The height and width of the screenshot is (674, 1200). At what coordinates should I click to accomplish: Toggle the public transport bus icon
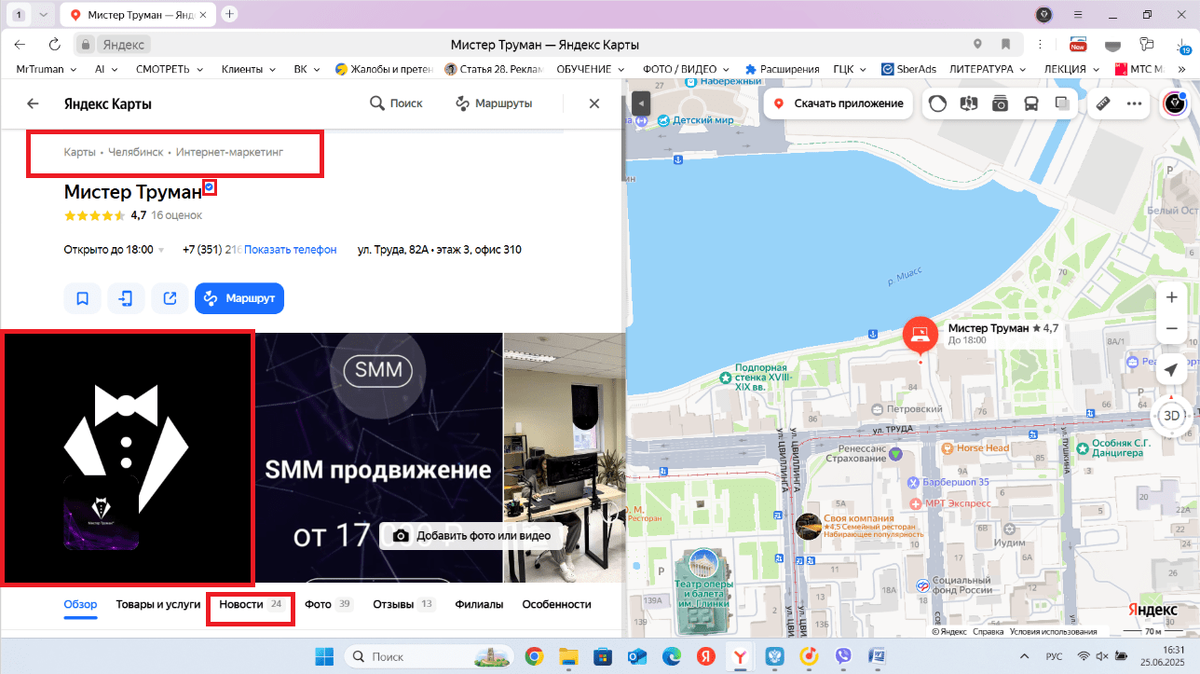(1031, 103)
